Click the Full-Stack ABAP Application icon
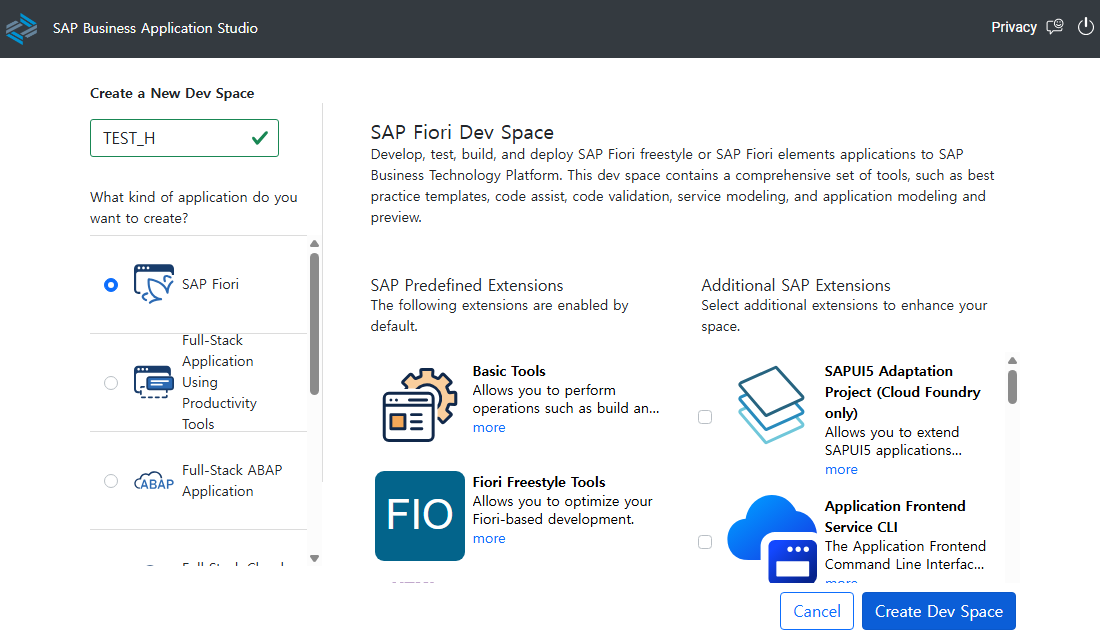This screenshot has width=1100, height=640. (154, 481)
